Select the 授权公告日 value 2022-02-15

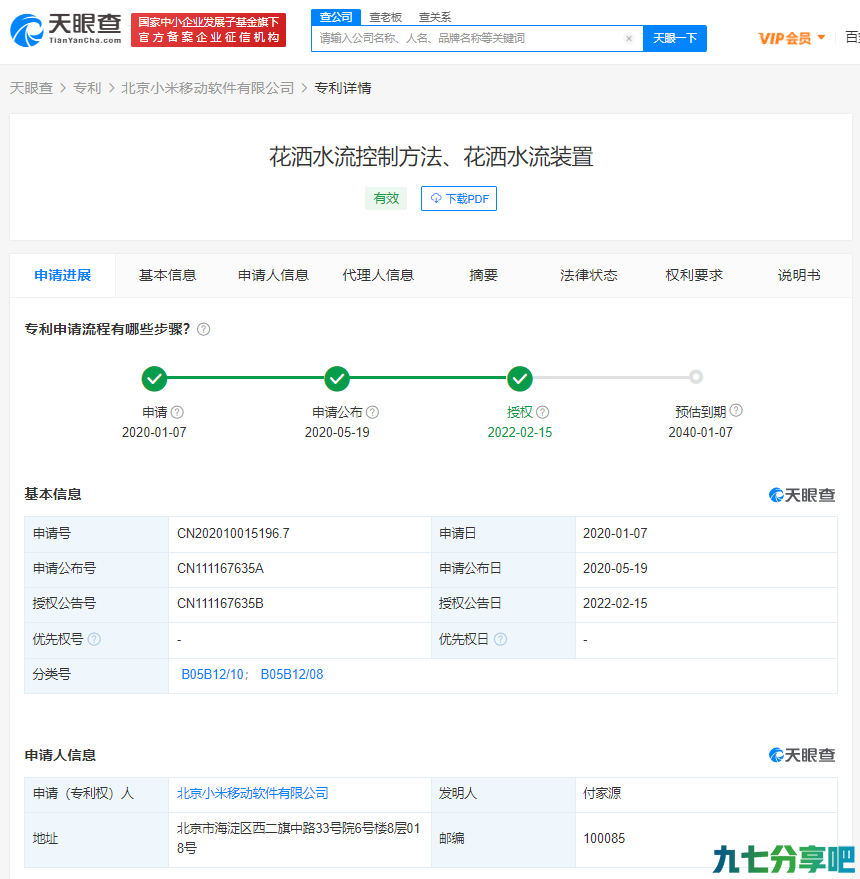tap(615, 603)
